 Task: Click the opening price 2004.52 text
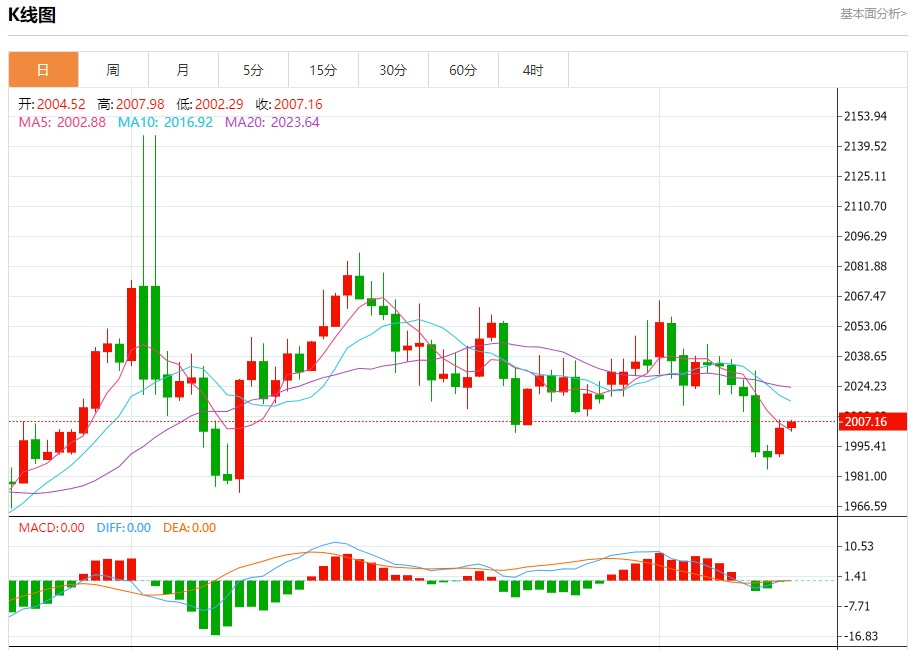tap(61, 104)
